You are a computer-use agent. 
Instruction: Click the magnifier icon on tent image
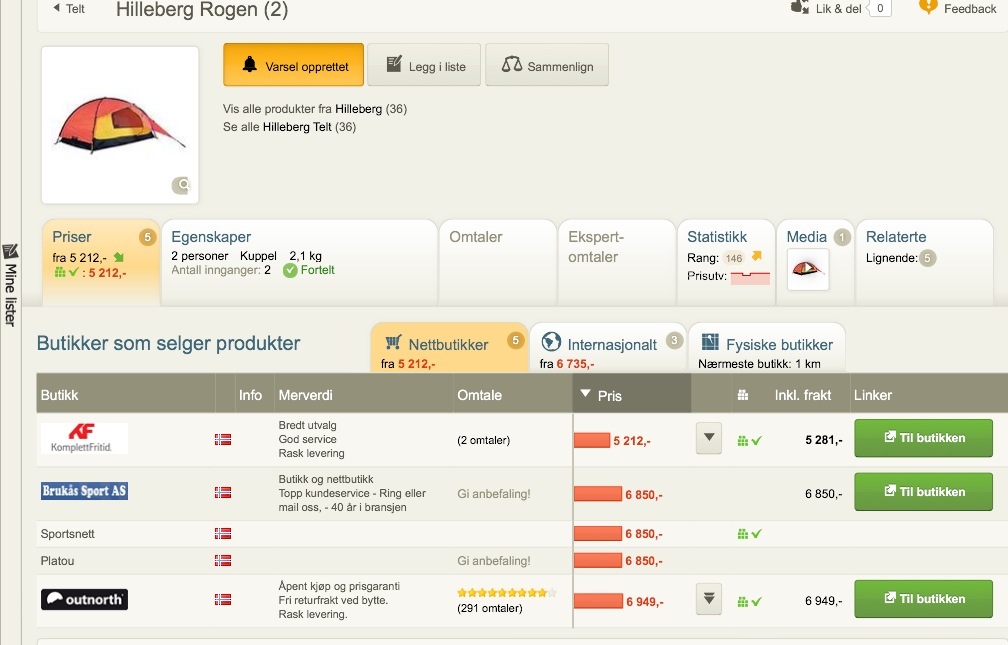coord(182,185)
